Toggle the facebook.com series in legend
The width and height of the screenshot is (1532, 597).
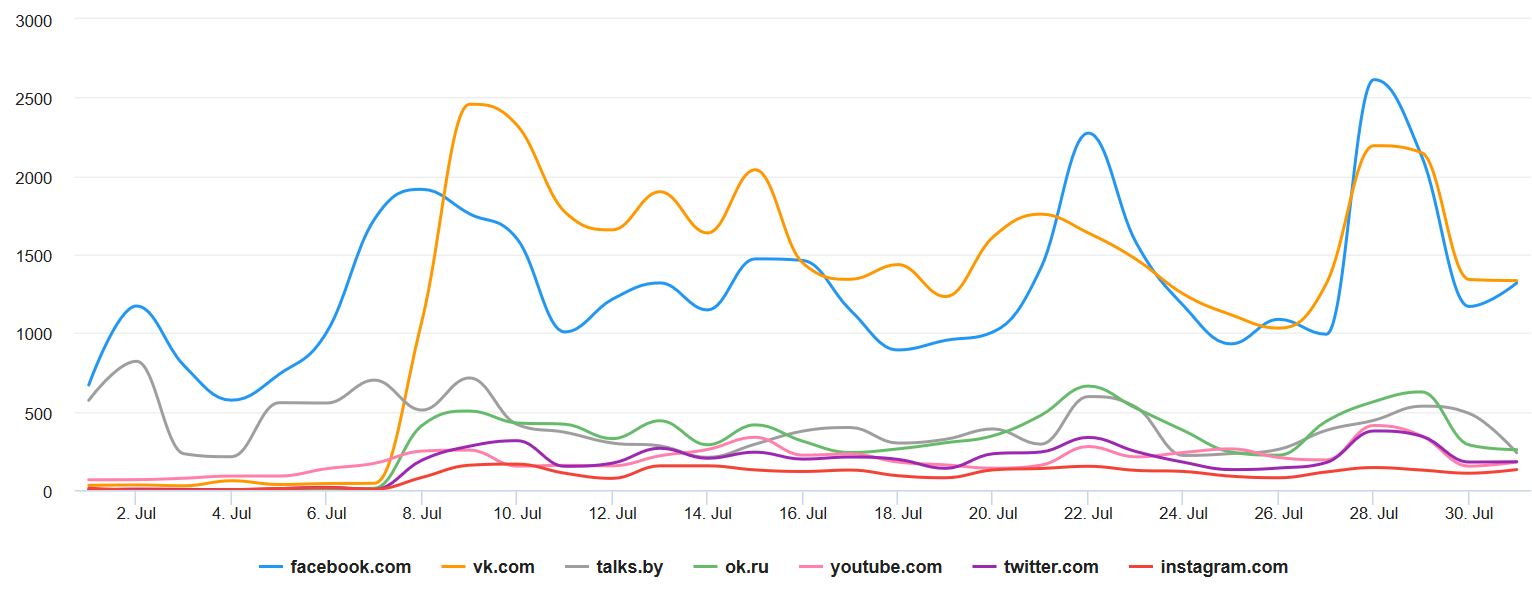[350, 567]
